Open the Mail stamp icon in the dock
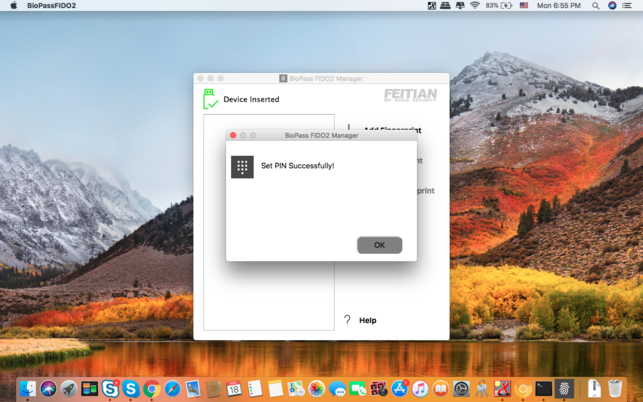The image size is (643, 402). point(193,388)
